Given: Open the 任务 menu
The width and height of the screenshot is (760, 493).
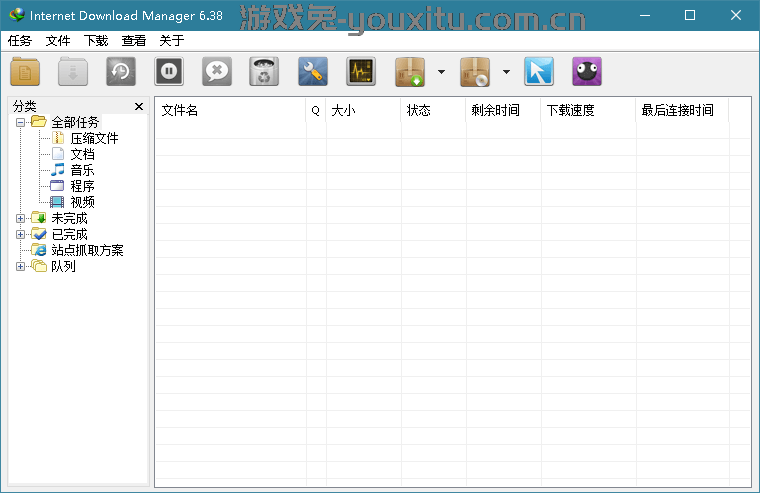Looking at the screenshot, I should point(19,41).
